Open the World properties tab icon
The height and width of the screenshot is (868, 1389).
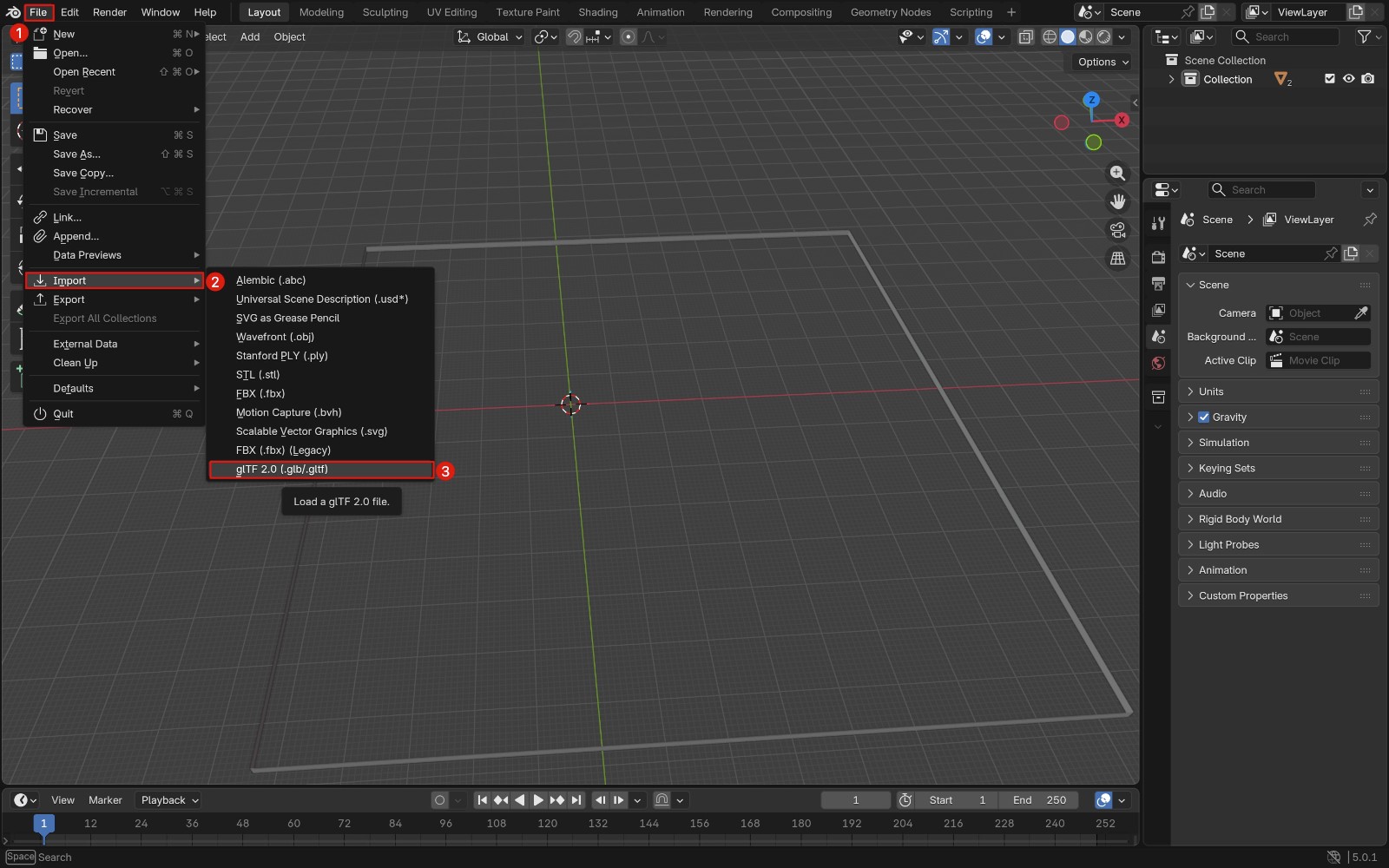[x=1158, y=364]
